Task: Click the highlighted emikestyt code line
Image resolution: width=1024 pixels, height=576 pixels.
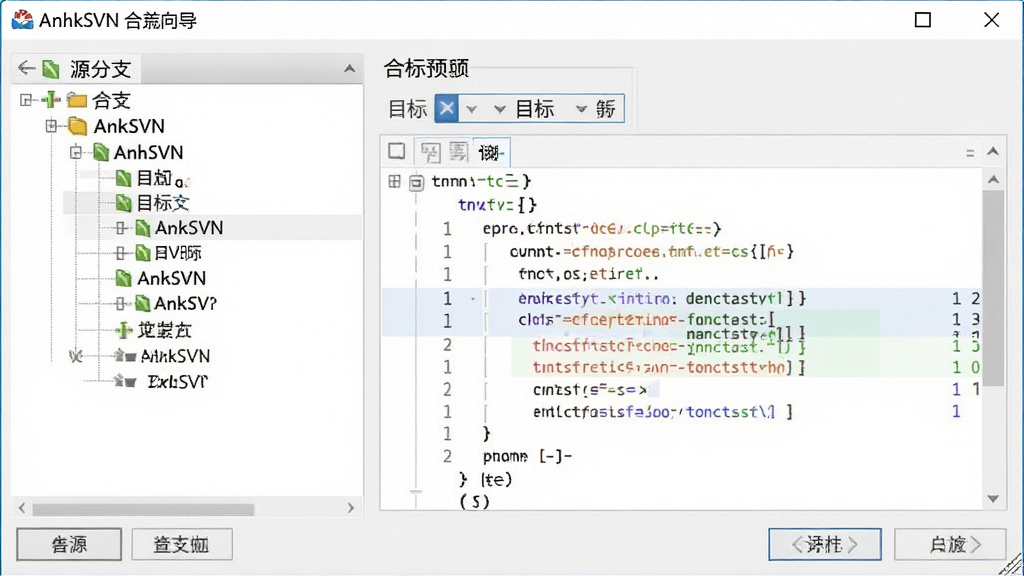Action: click(x=681, y=298)
